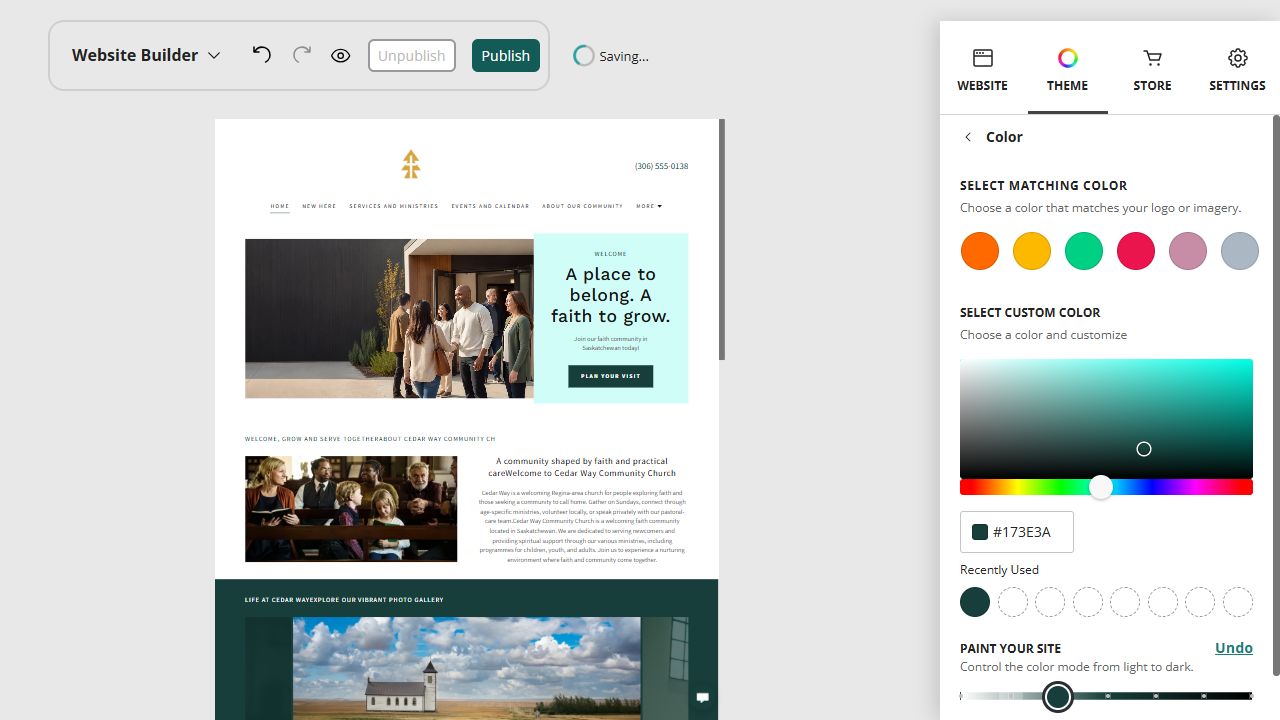Open the Settings tab
This screenshot has width=1280, height=720.
[x=1237, y=70]
